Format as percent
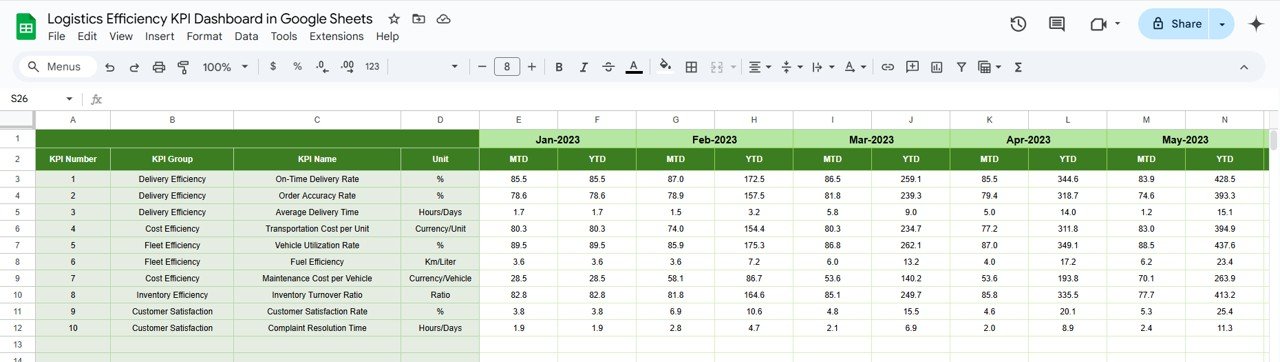 (x=297, y=67)
